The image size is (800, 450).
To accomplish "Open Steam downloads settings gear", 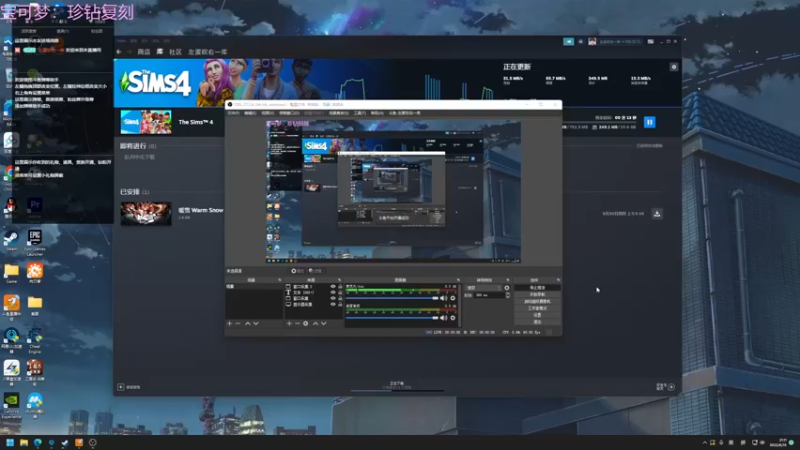I will pos(674,67).
